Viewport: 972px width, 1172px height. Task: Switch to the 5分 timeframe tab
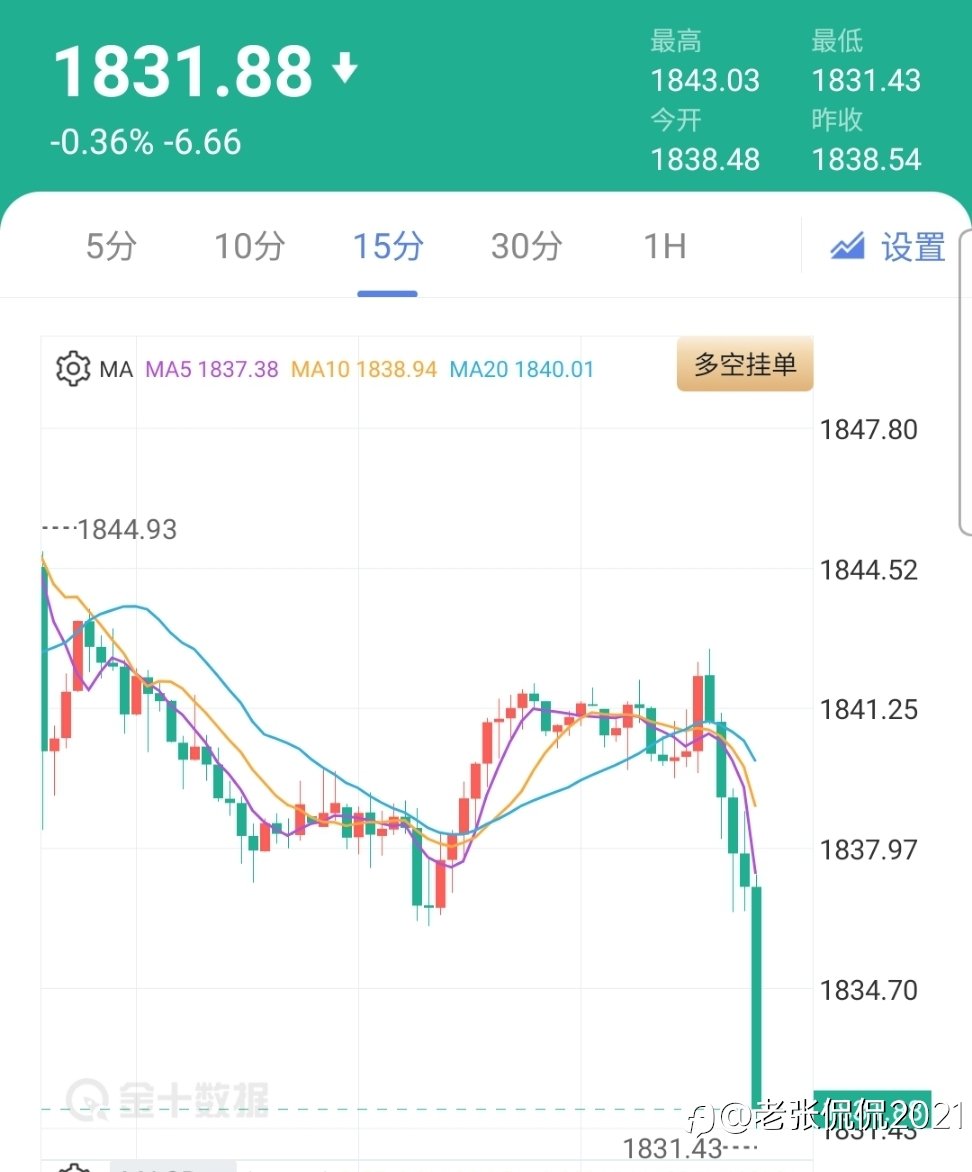pyautogui.click(x=111, y=246)
